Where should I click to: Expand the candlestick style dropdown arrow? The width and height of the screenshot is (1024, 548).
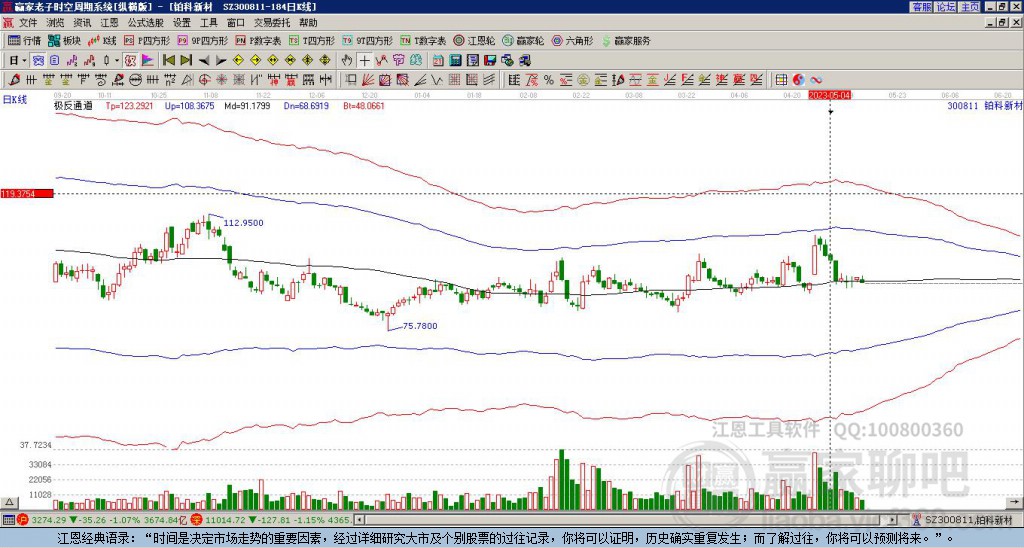click(117, 61)
